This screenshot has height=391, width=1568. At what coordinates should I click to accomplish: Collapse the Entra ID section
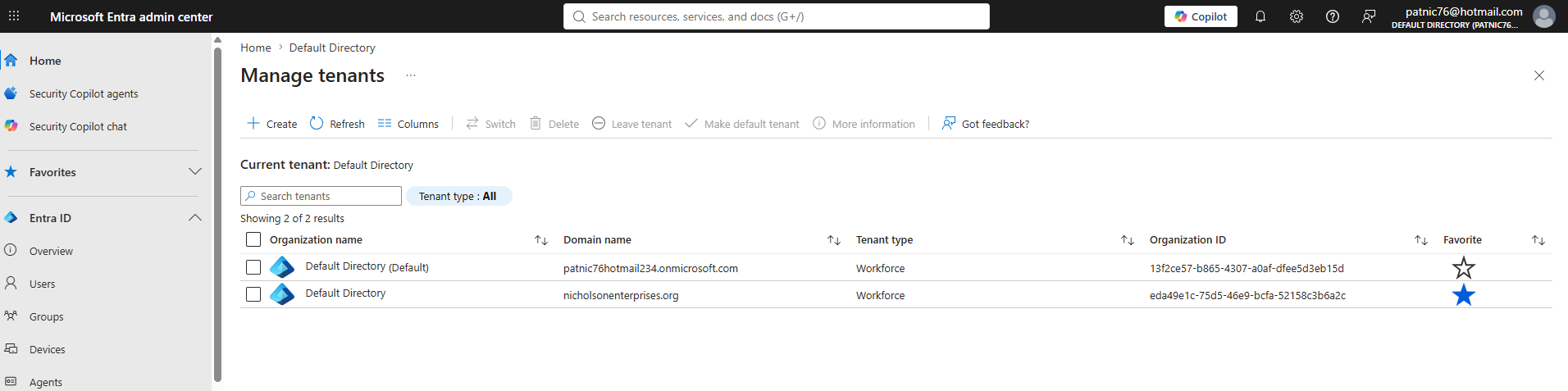pyautogui.click(x=195, y=217)
